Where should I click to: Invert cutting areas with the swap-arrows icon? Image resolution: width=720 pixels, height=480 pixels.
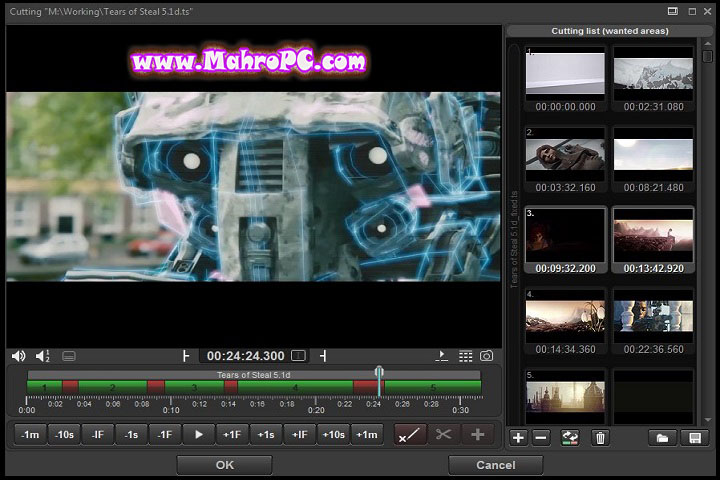570,438
